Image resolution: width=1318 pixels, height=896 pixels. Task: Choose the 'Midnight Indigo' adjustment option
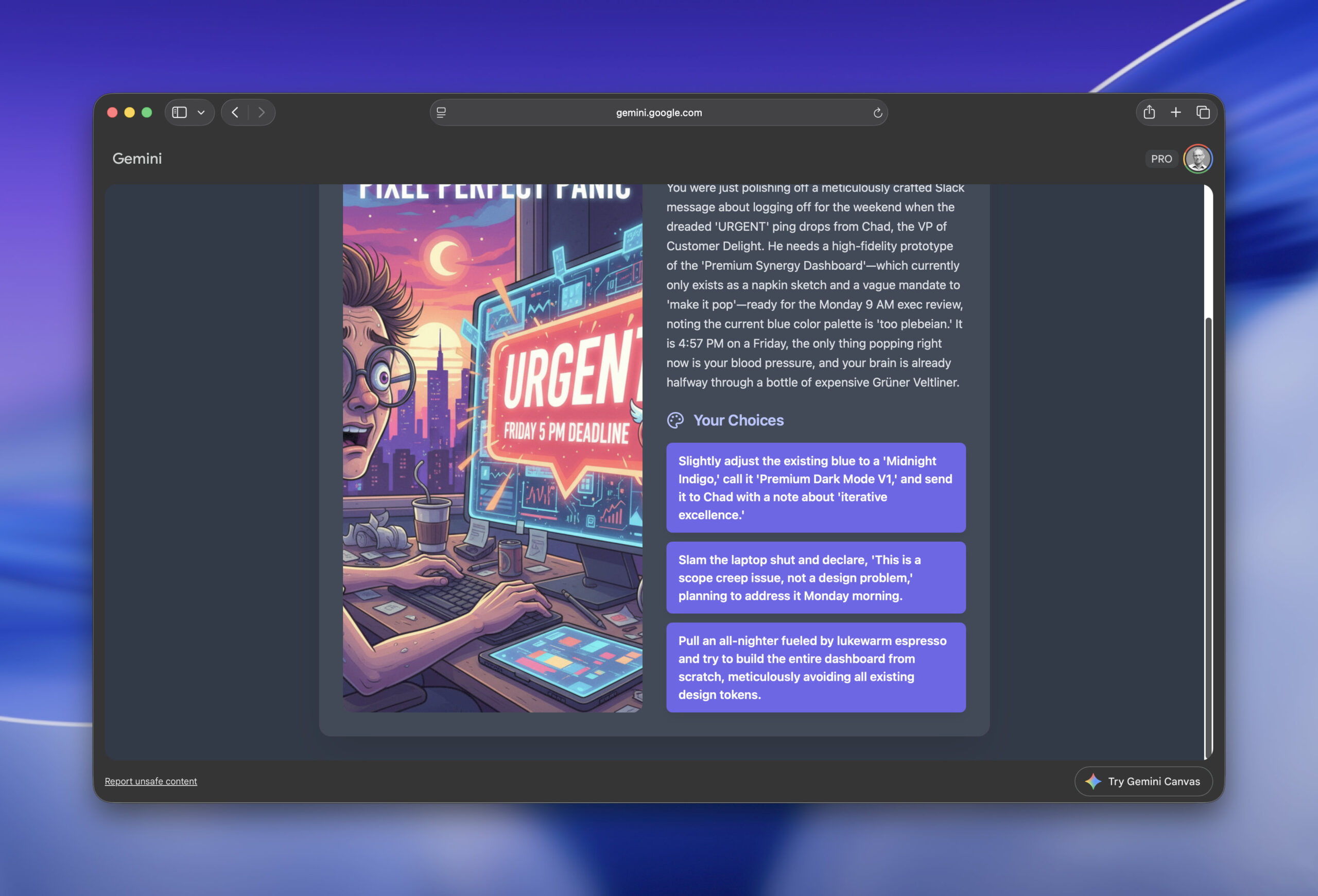[815, 487]
